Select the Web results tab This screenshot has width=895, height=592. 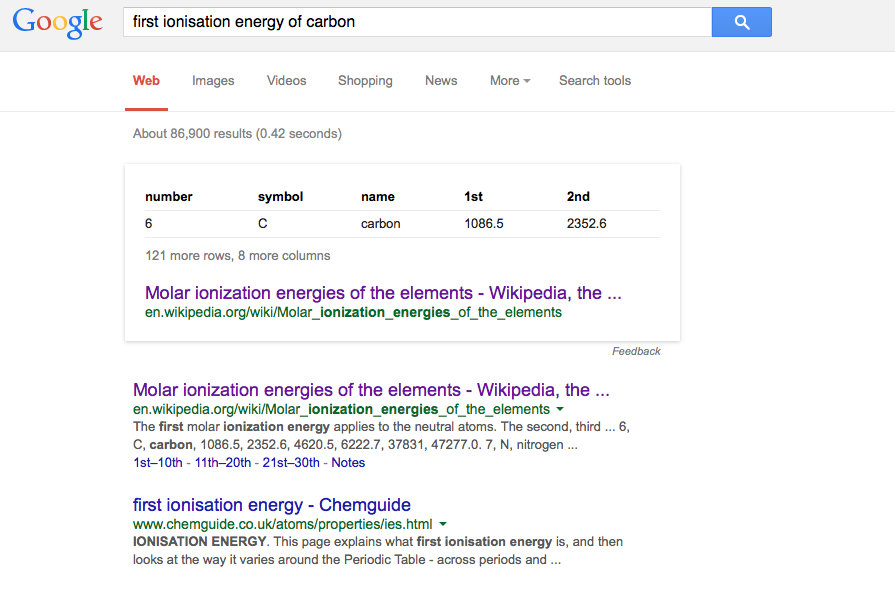click(146, 80)
